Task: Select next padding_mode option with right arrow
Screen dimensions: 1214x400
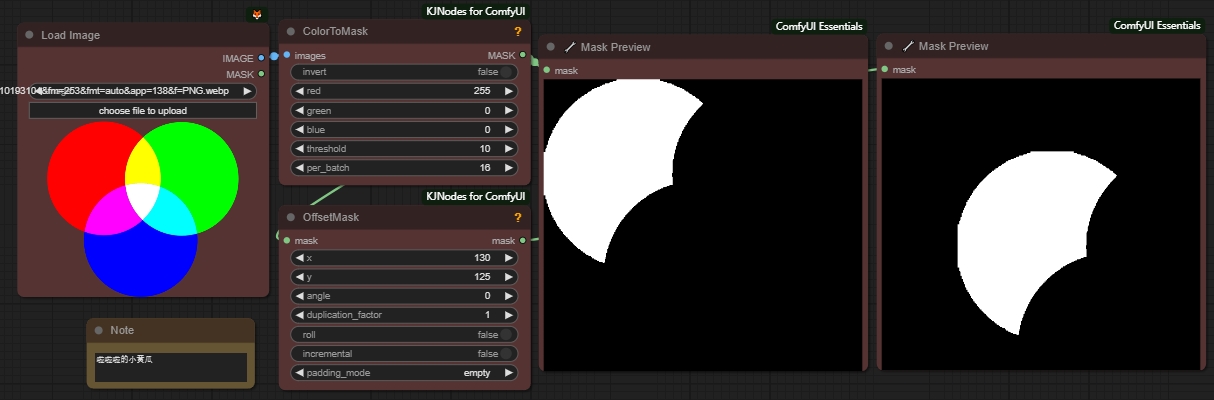Action: click(x=509, y=373)
